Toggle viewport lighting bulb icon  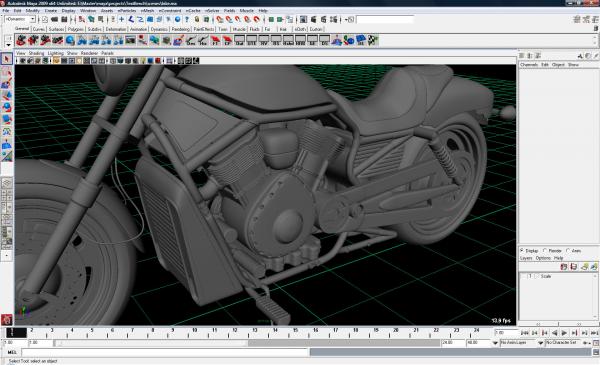point(143,60)
